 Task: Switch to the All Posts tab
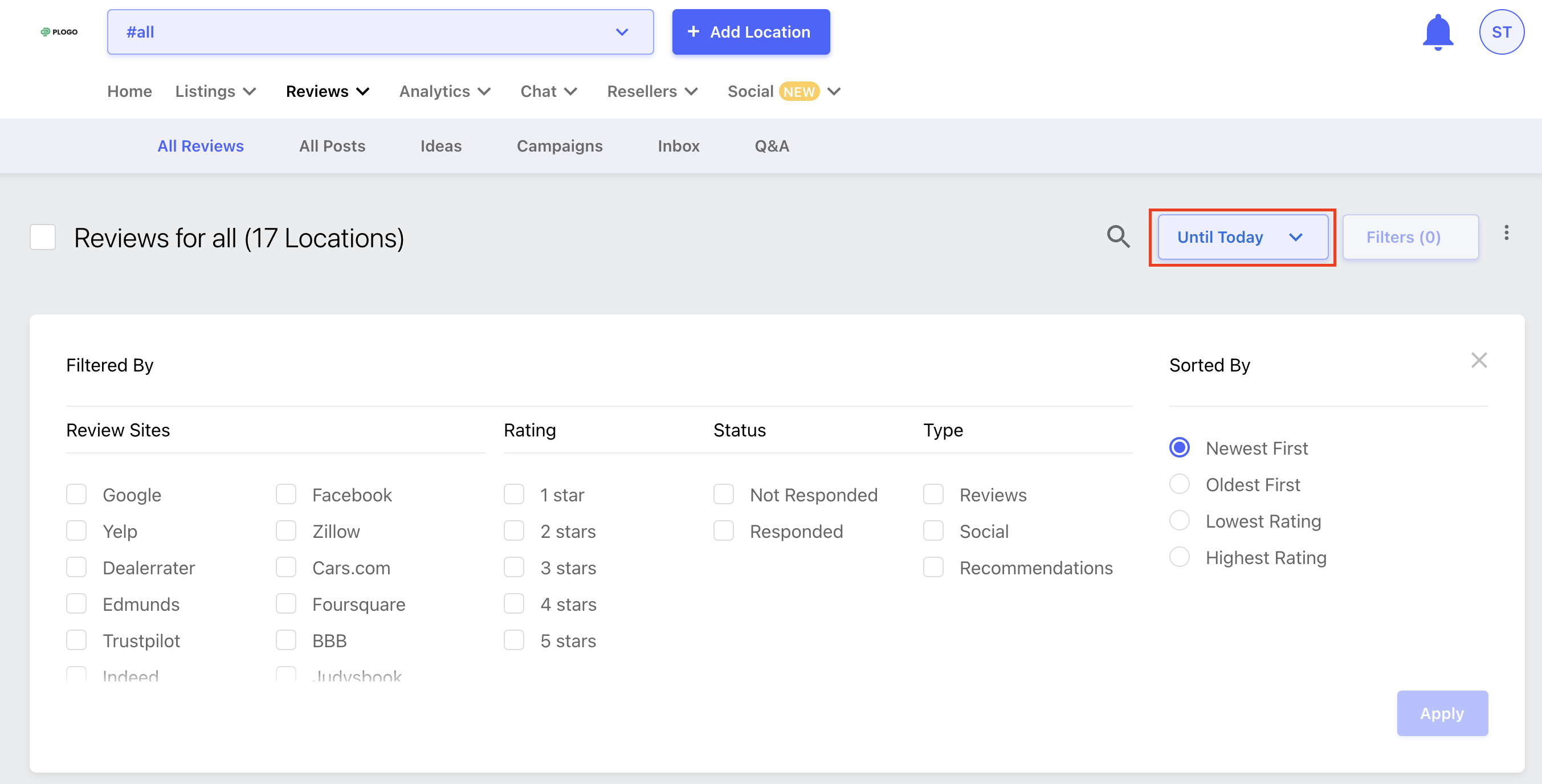coord(332,146)
